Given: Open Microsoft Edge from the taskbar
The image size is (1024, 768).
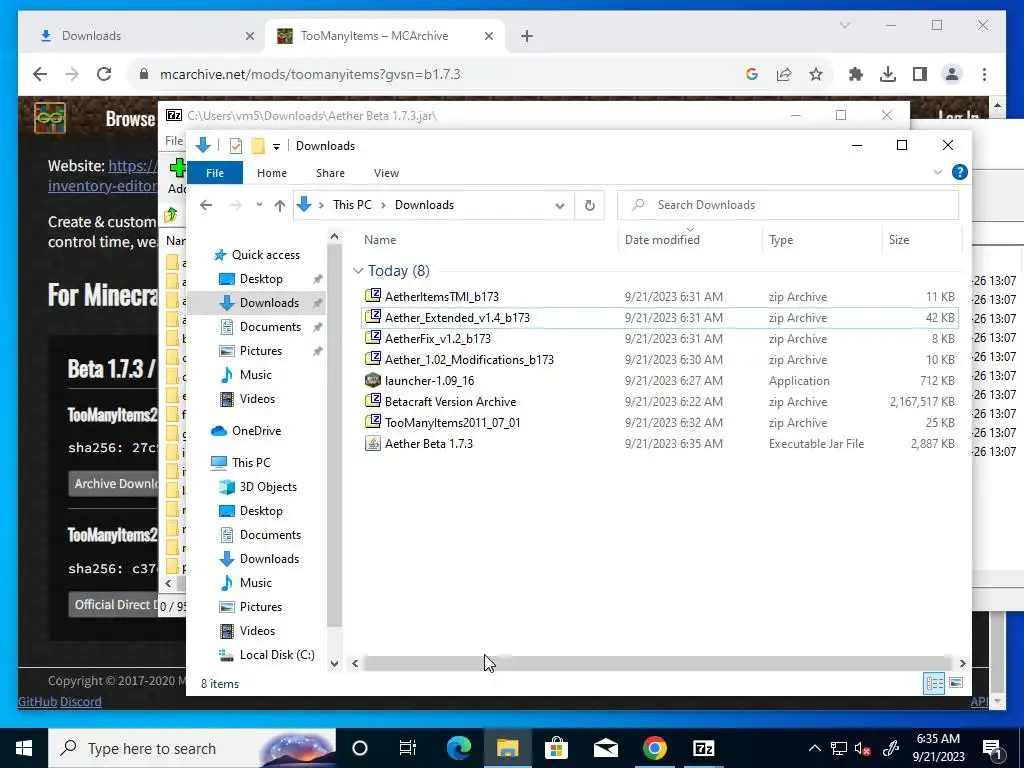Looking at the screenshot, I should click(458, 748).
